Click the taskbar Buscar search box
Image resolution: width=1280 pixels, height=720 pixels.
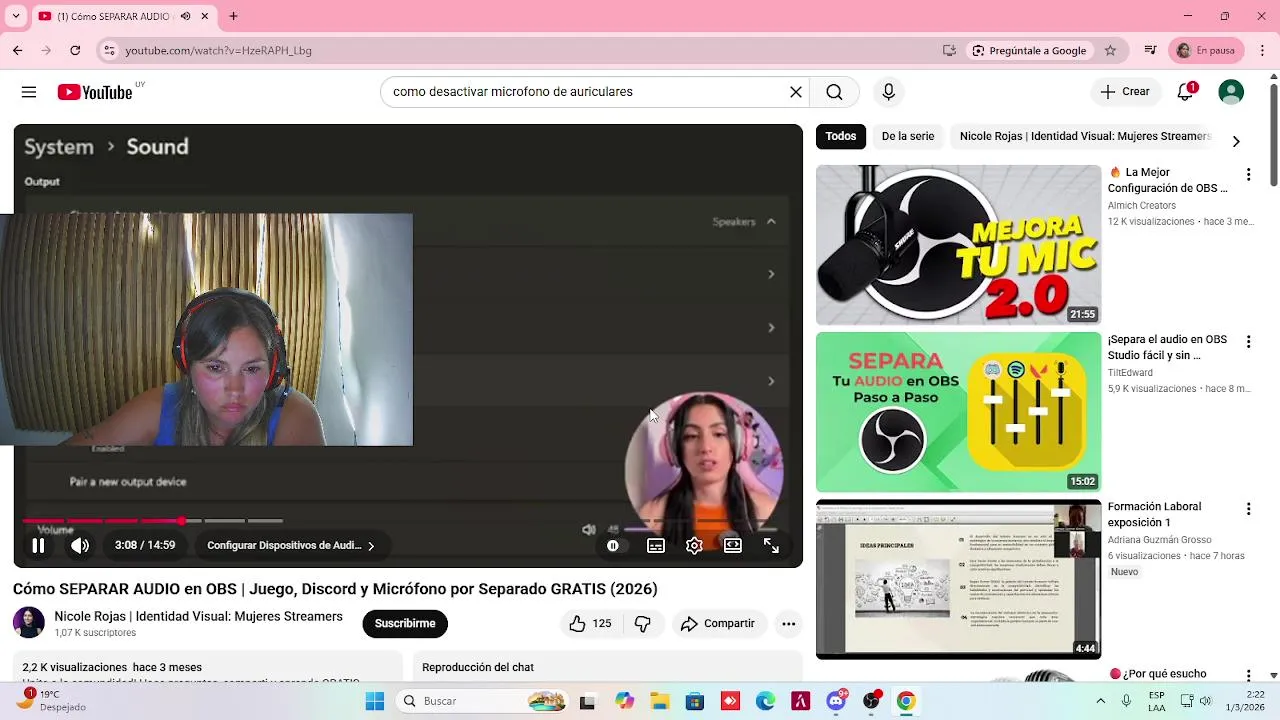(482, 701)
